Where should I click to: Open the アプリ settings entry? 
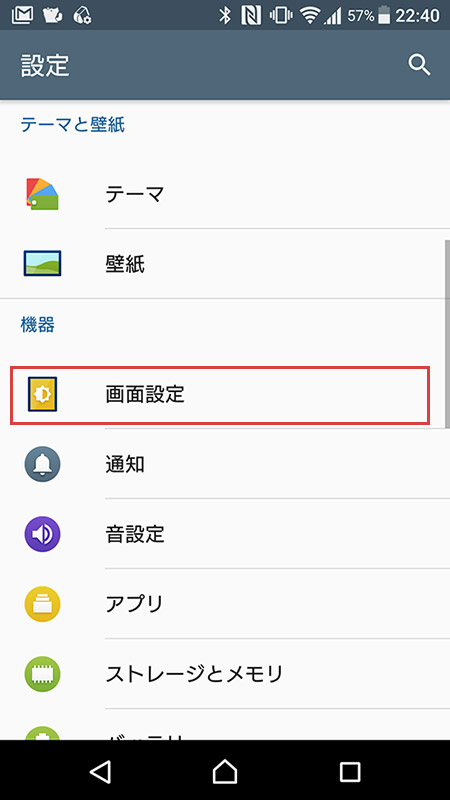pyautogui.click(x=225, y=604)
